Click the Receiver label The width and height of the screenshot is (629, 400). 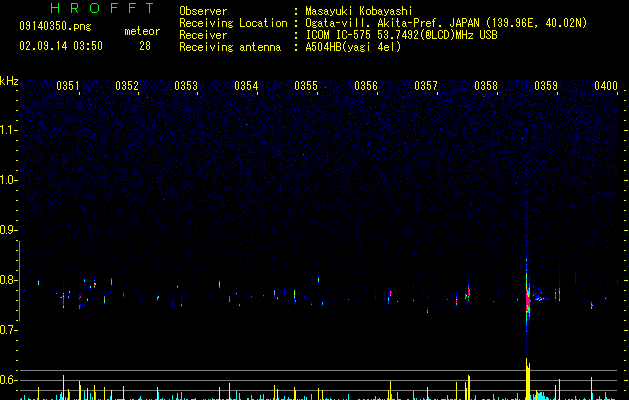[x=203, y=35]
